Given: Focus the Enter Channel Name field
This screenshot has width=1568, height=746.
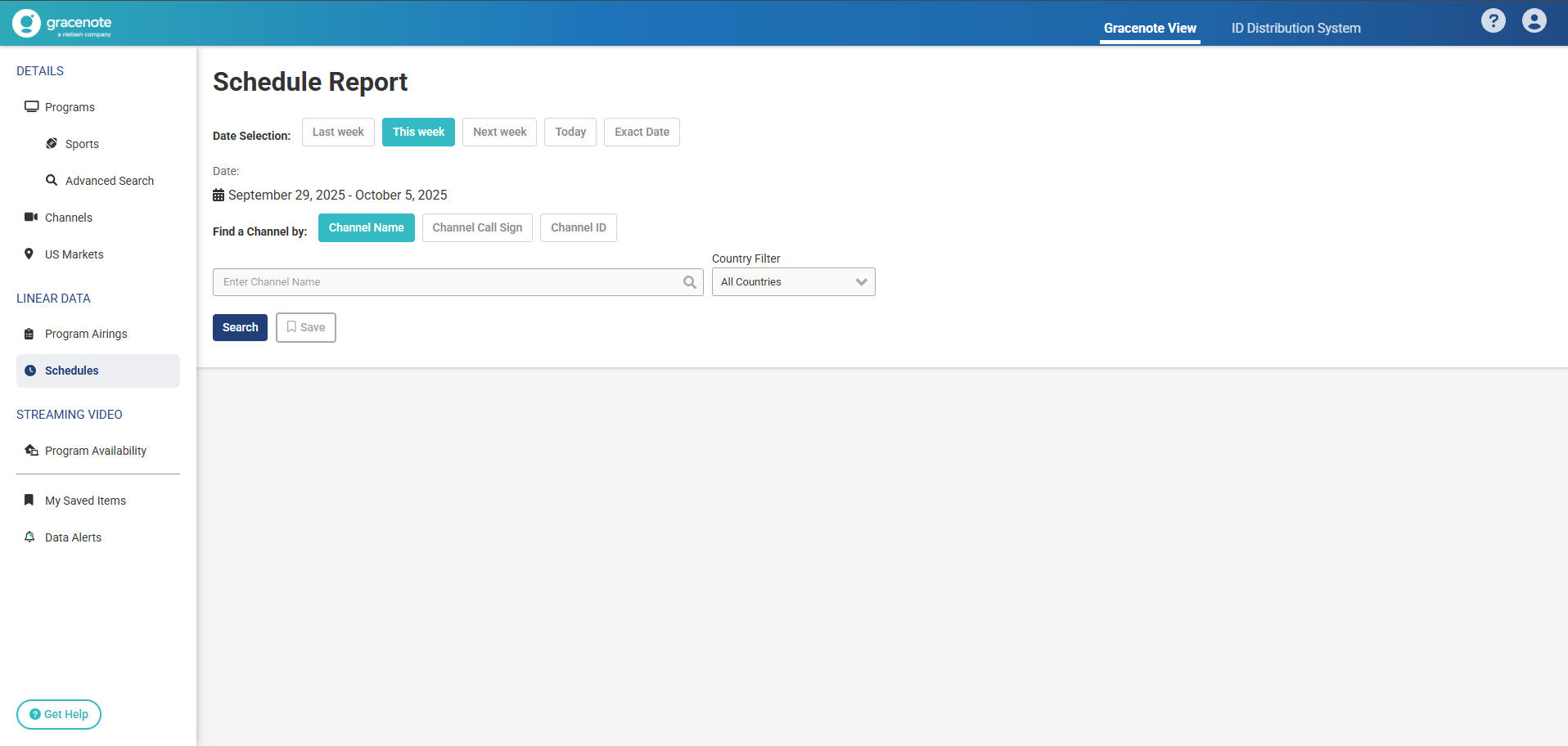Looking at the screenshot, I should pos(446,282).
